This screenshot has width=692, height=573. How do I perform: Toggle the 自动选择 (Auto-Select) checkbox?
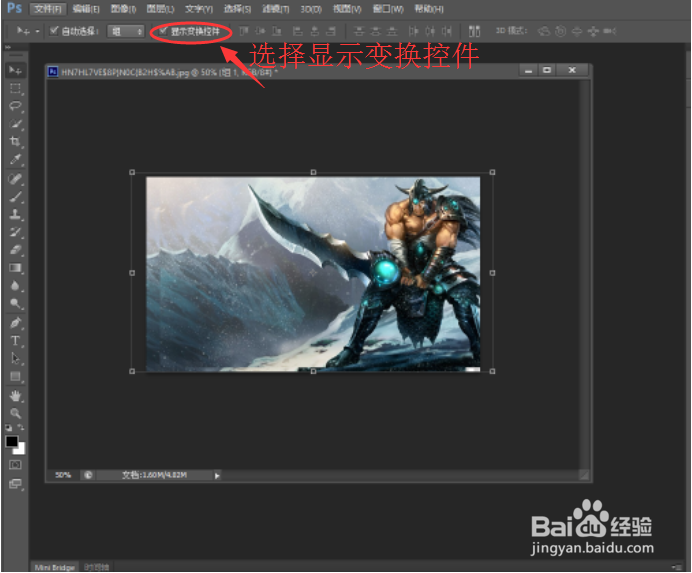(x=54, y=31)
